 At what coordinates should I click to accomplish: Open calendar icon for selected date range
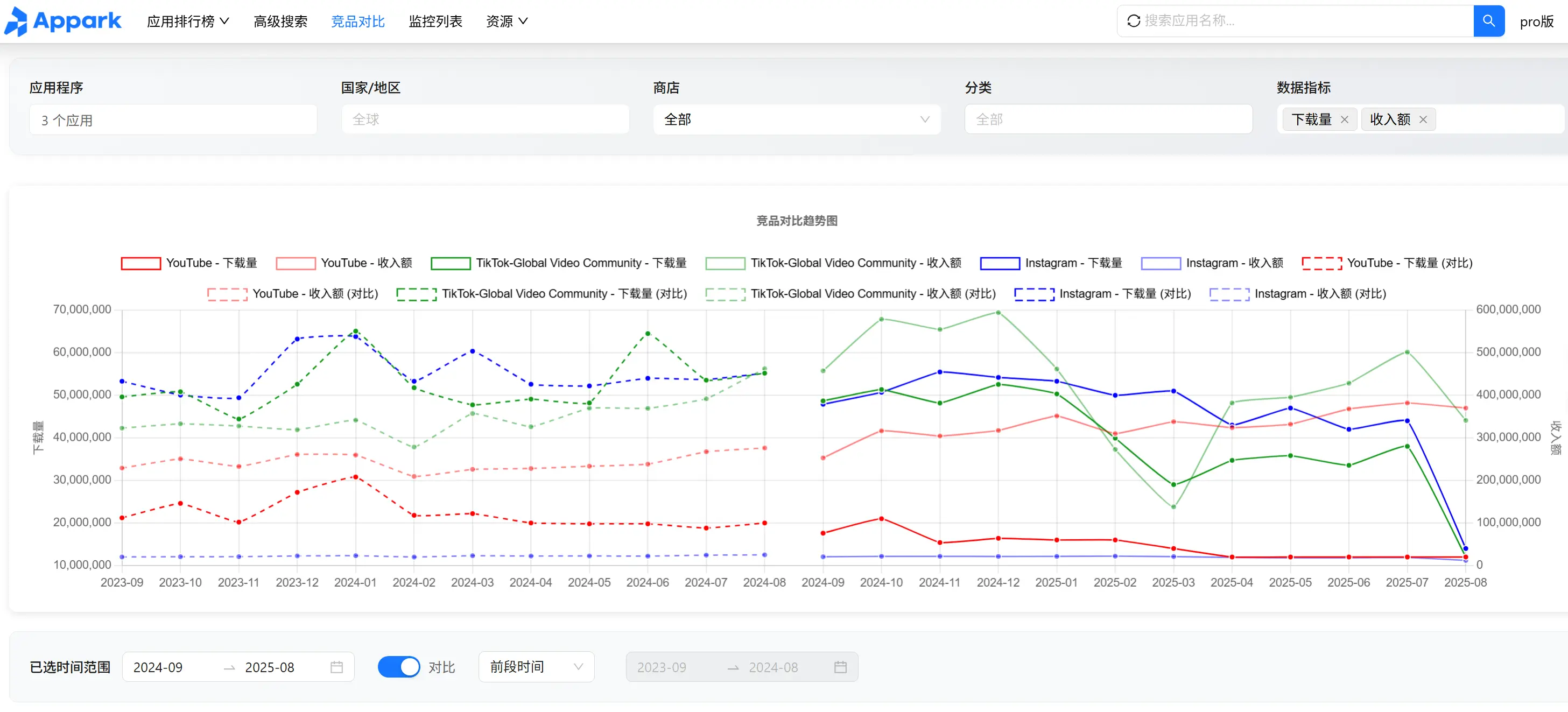tap(336, 667)
